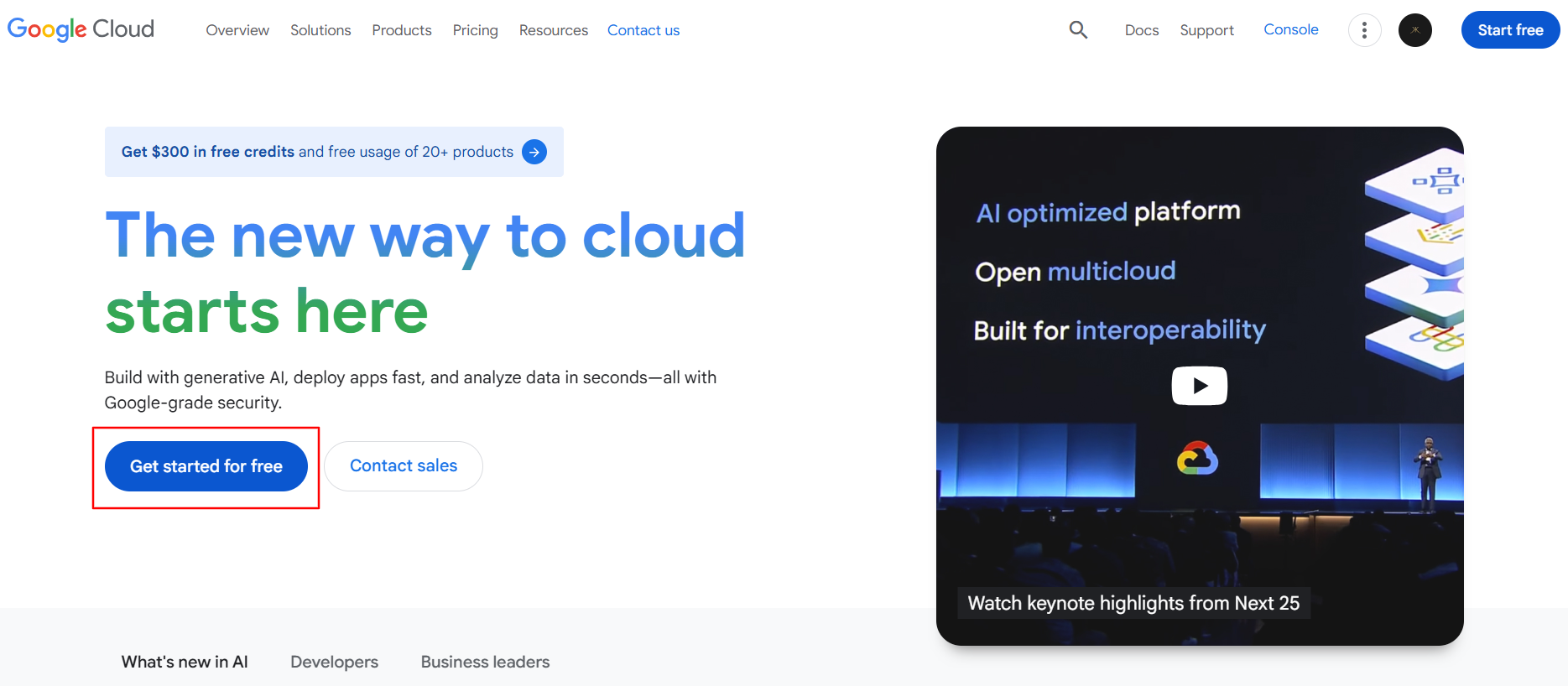Viewport: 1568px width, 686px height.
Task: Open the account profile avatar
Action: [1414, 30]
